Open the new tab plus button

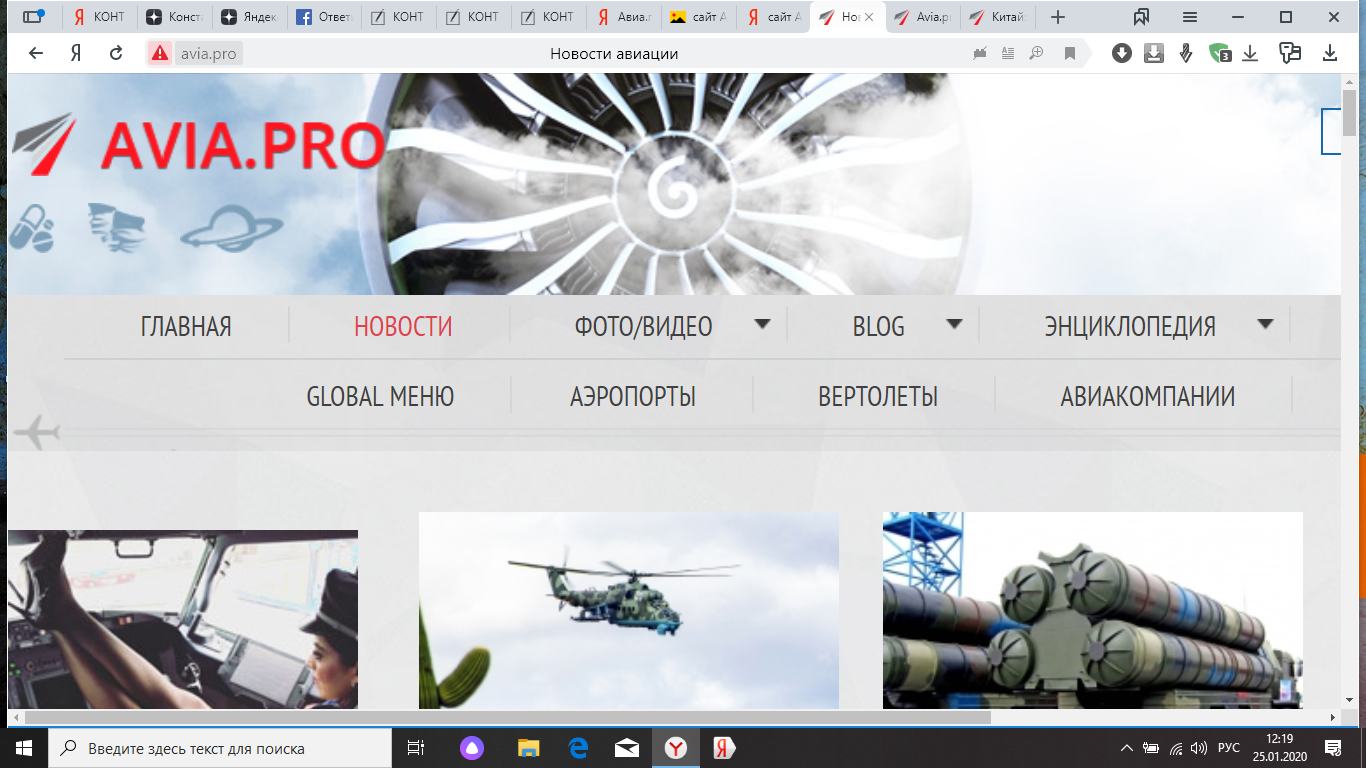(x=1058, y=17)
